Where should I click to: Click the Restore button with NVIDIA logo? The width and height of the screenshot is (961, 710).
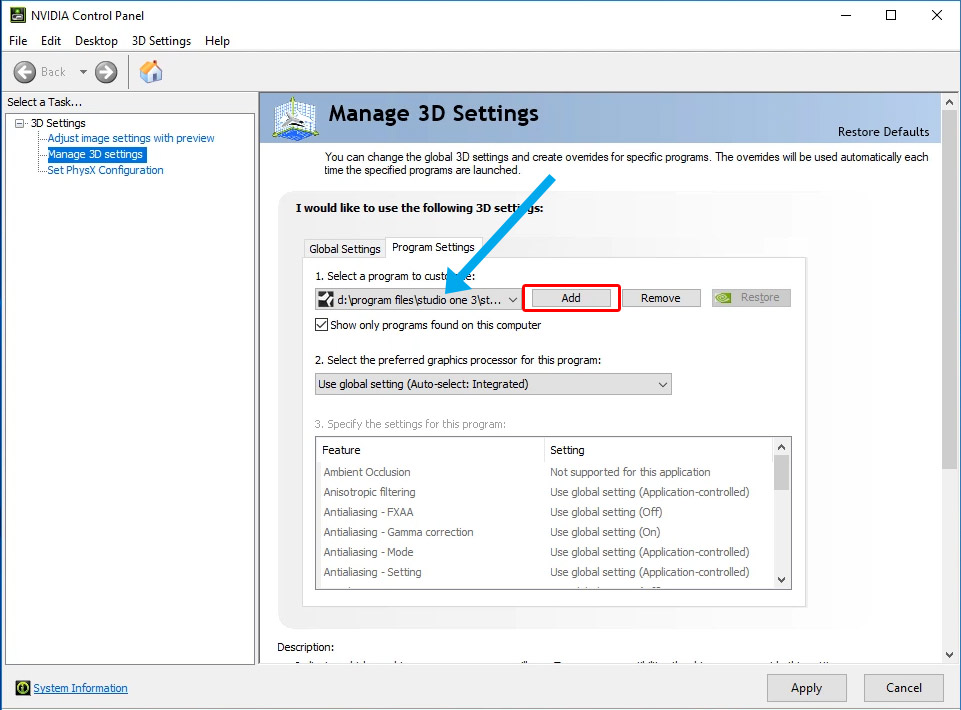point(751,297)
